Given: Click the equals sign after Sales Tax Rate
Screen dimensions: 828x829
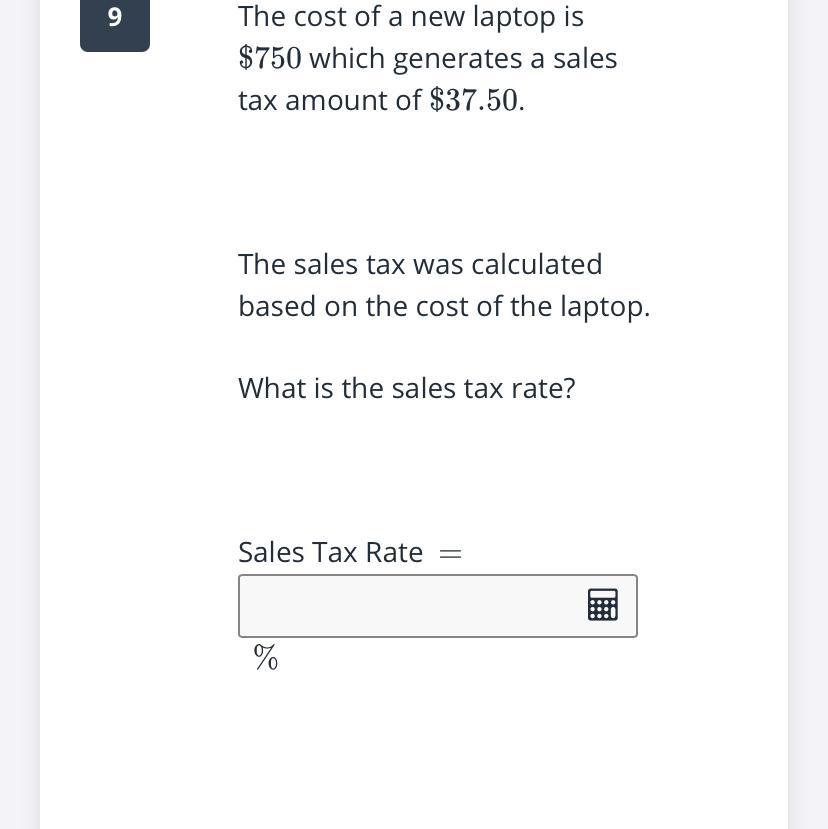Looking at the screenshot, I should point(450,554).
